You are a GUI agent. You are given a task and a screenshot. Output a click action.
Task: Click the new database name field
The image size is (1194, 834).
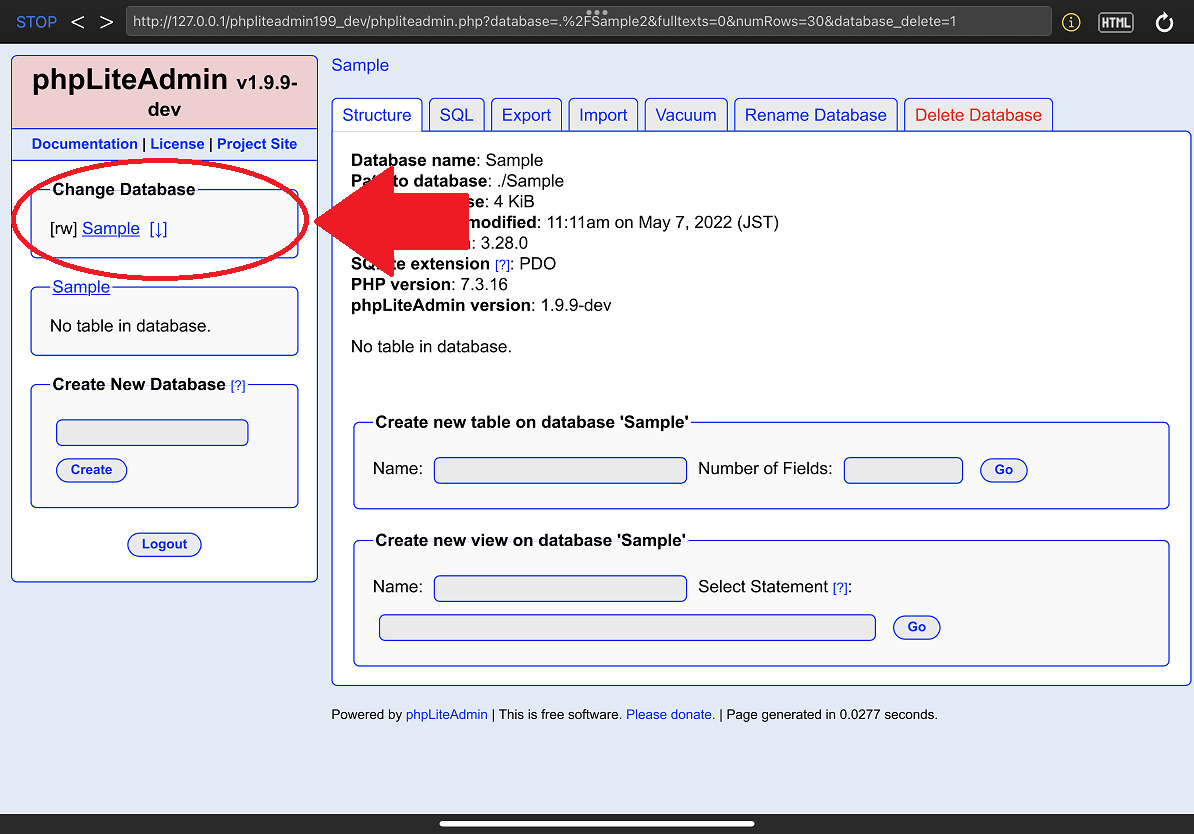[152, 433]
